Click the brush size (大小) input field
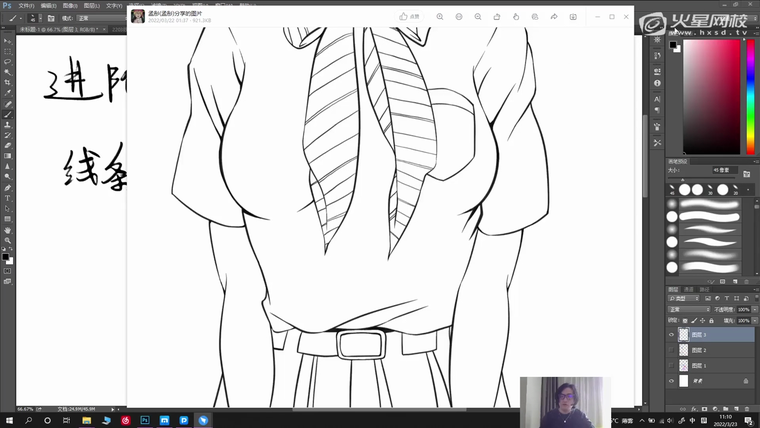 [722, 170]
